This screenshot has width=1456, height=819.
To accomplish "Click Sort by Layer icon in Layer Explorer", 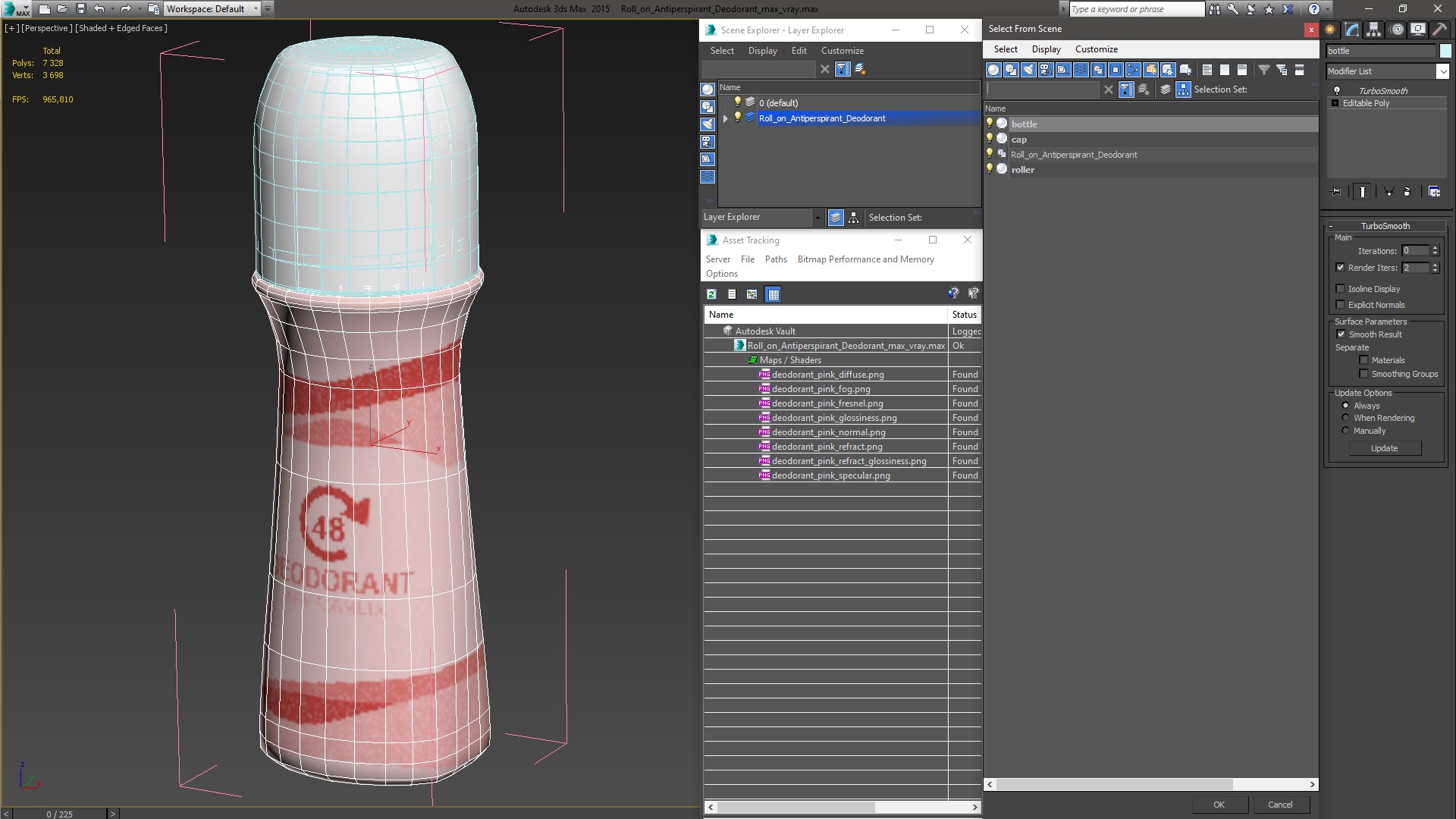I will (836, 218).
